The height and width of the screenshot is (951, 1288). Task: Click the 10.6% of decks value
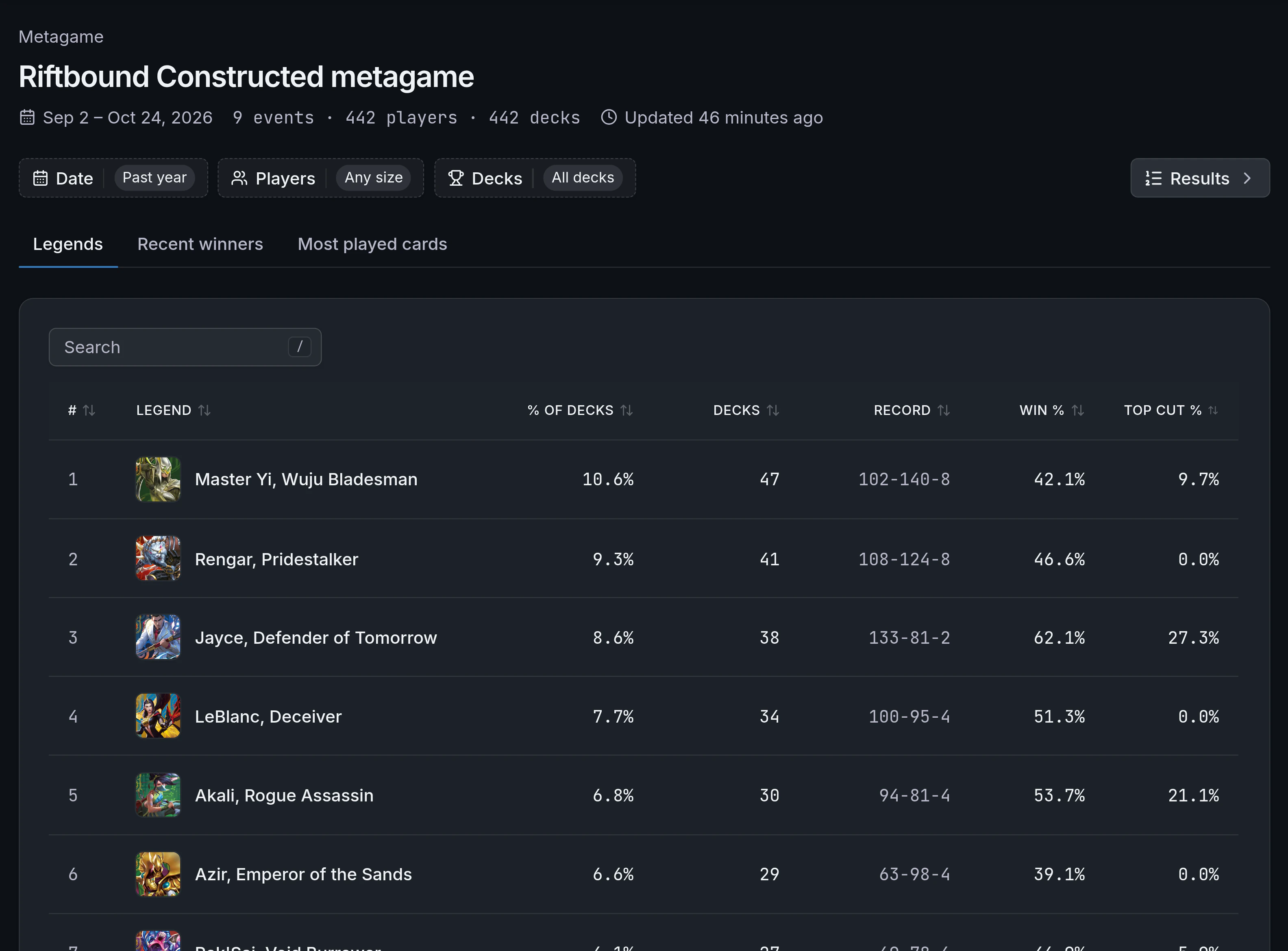(607, 480)
